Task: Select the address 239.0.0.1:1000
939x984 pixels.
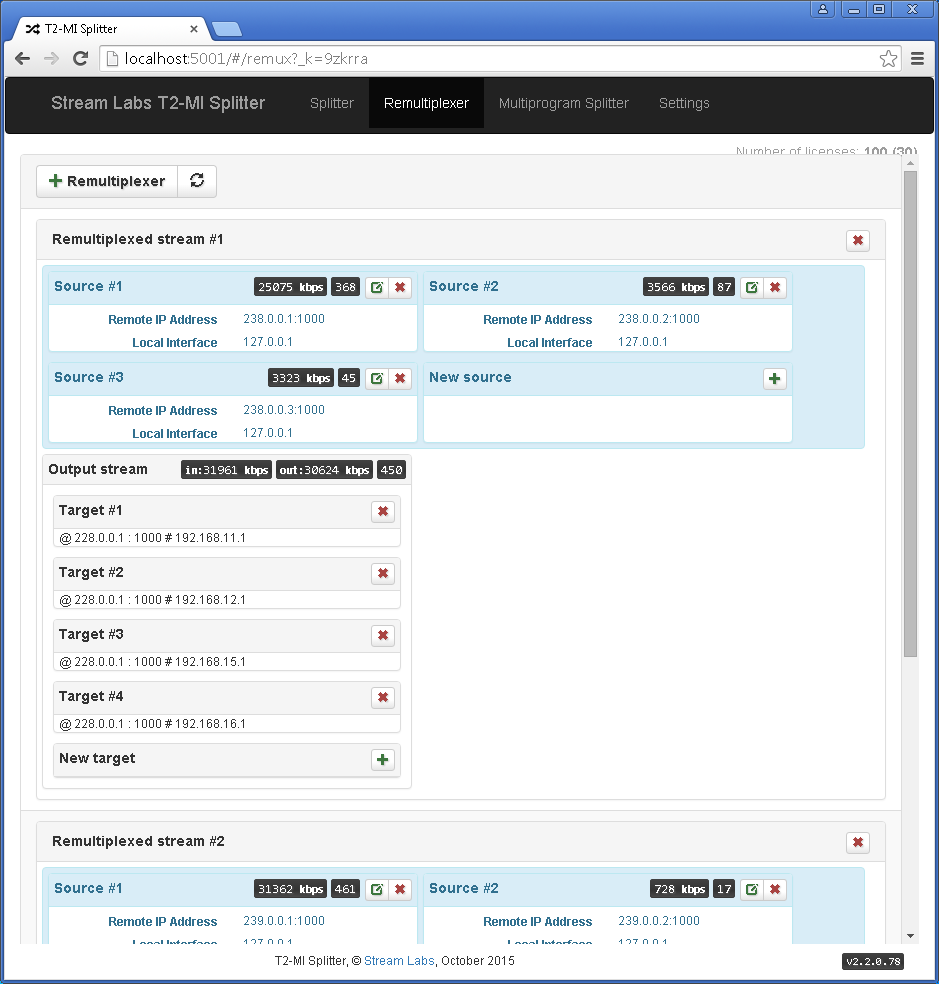Action: [284, 921]
